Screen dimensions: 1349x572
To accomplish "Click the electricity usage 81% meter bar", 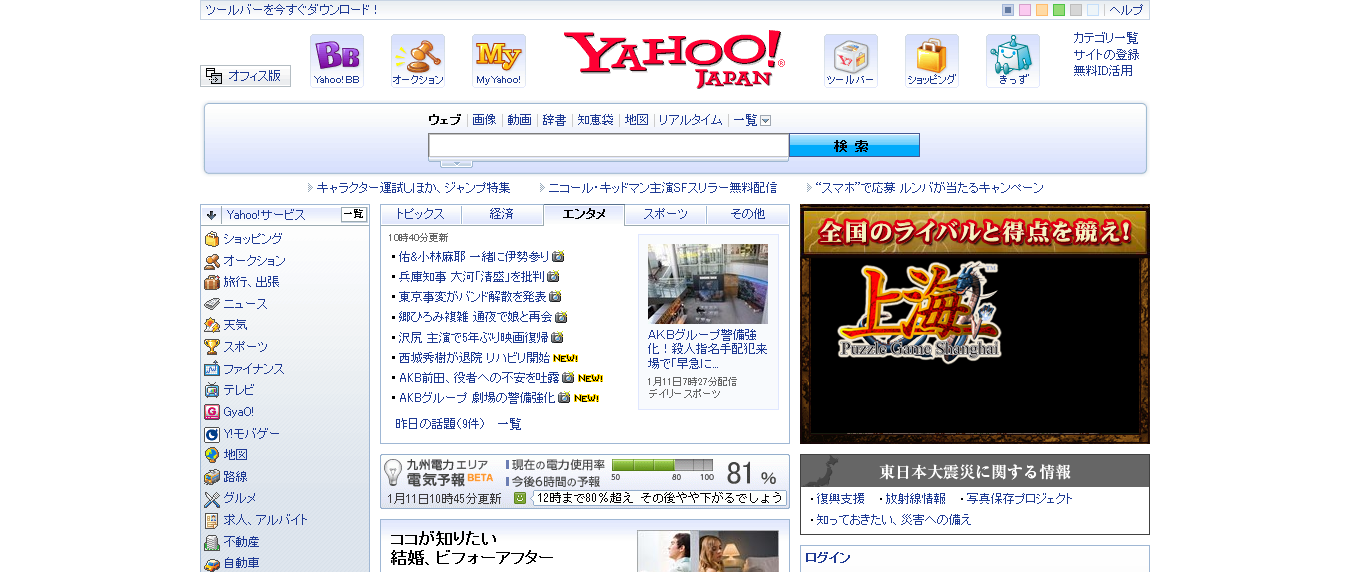I will (662, 465).
